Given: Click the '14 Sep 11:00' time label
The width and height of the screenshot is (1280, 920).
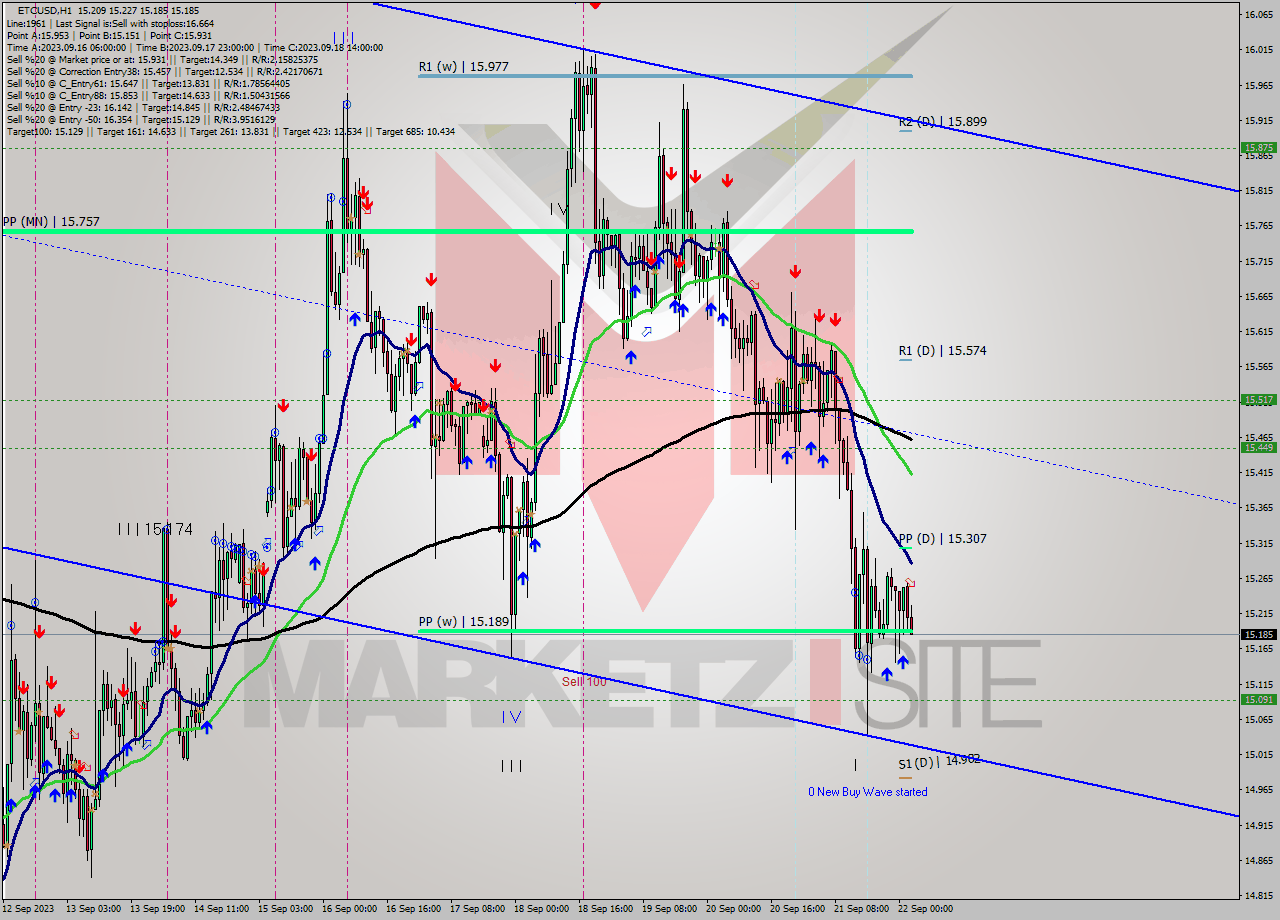Looking at the screenshot, I should click(x=222, y=909).
